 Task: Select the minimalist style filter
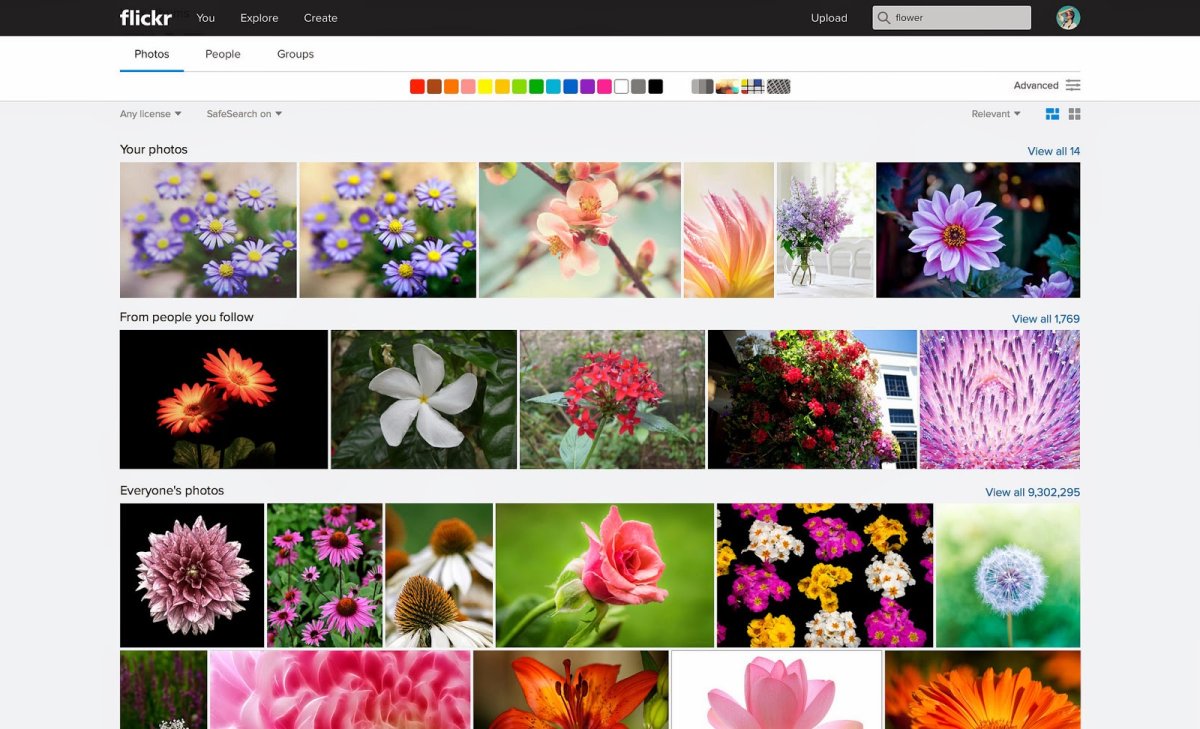pyautogui.click(x=753, y=87)
